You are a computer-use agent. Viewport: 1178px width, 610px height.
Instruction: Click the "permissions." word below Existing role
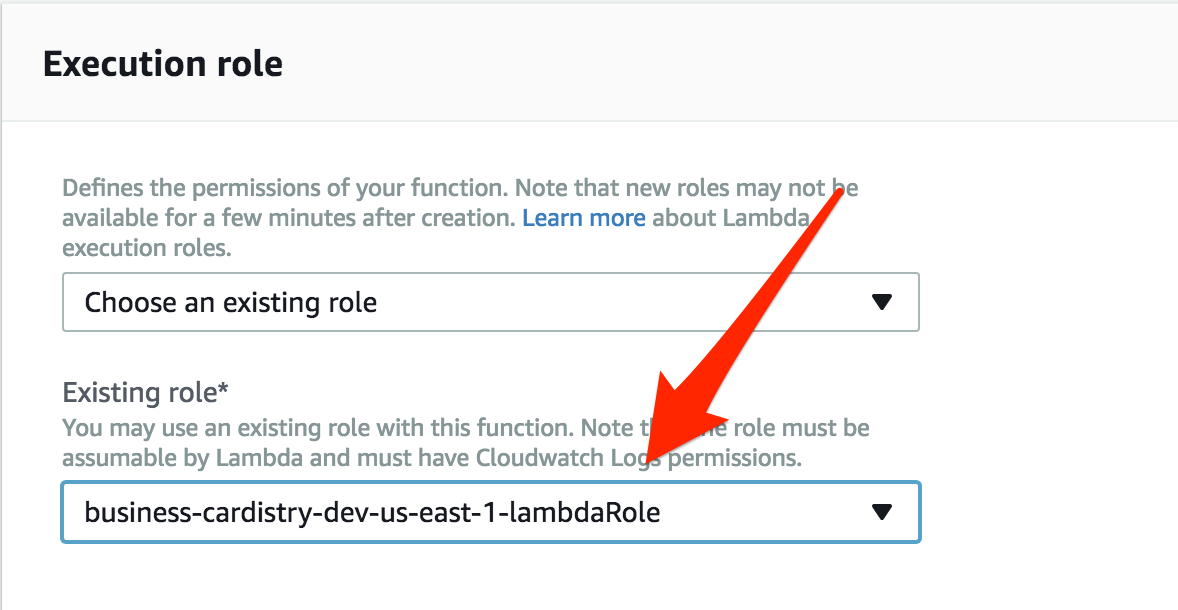[735, 458]
